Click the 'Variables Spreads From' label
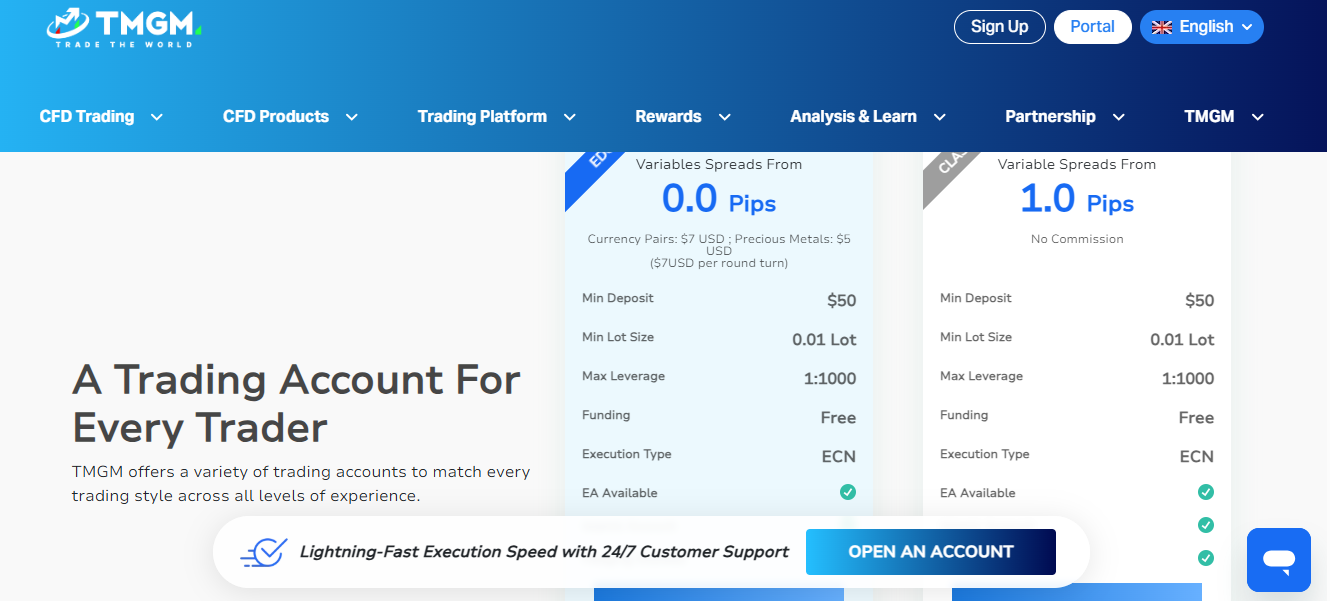Screen dimensions: 1330x601 tap(719, 164)
